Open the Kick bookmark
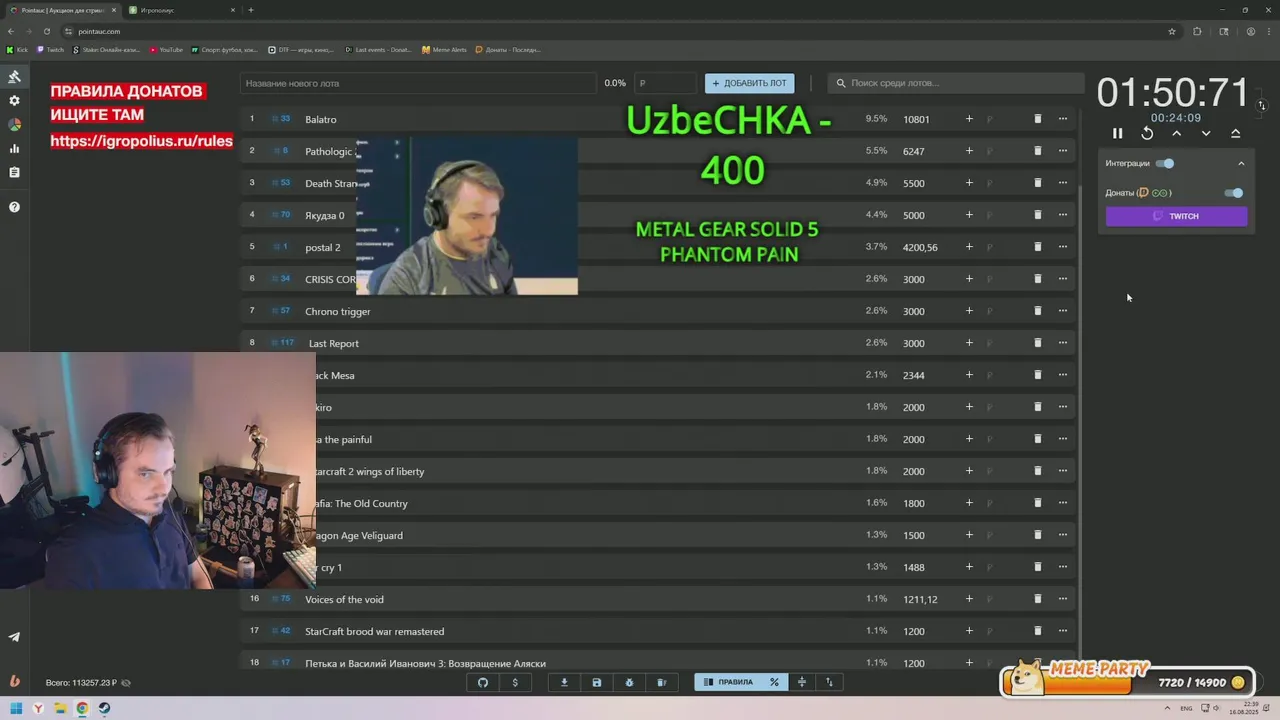This screenshot has height=720, width=1280. point(18,49)
